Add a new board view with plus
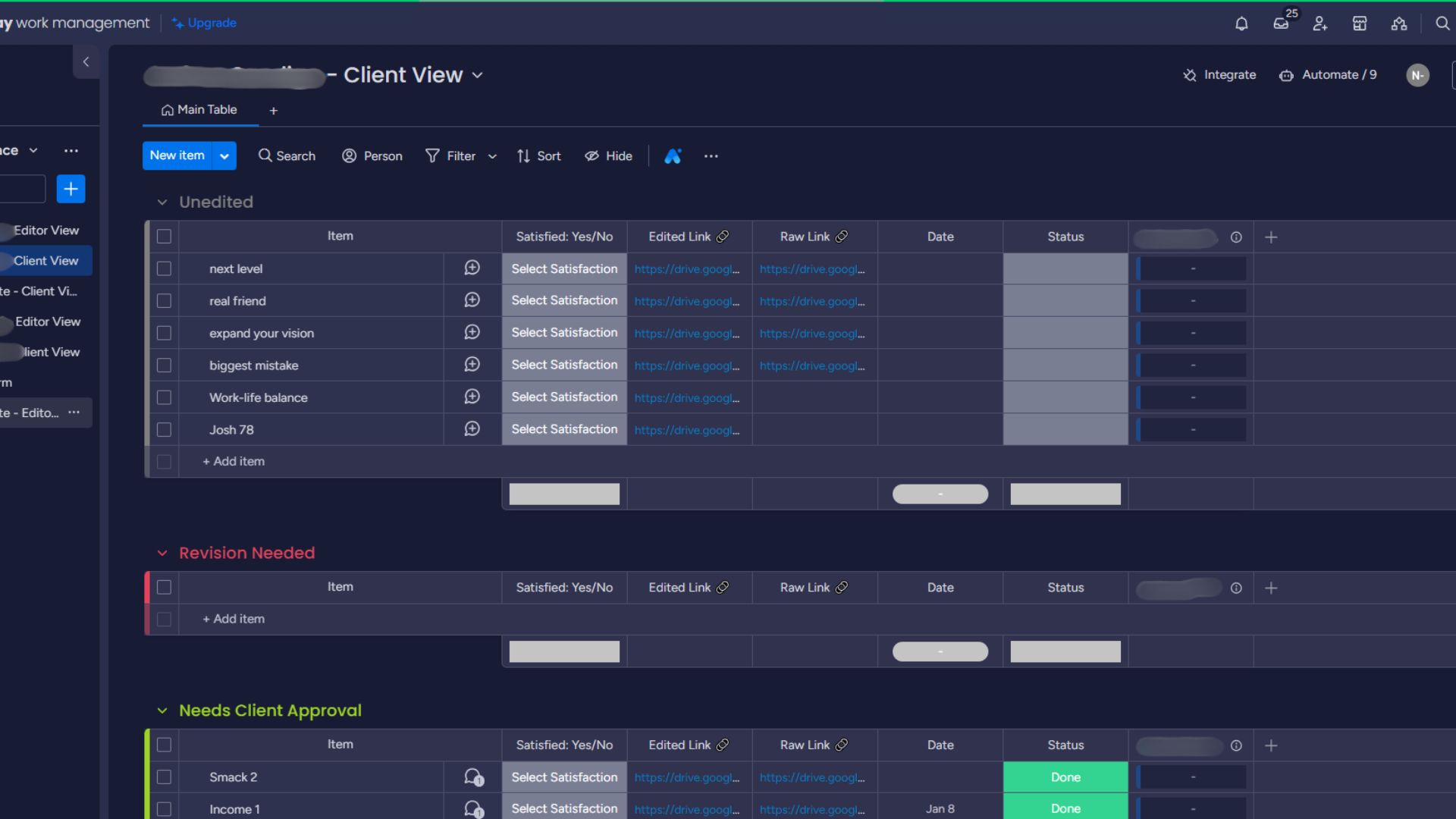This screenshot has height=819, width=1456. click(x=274, y=111)
